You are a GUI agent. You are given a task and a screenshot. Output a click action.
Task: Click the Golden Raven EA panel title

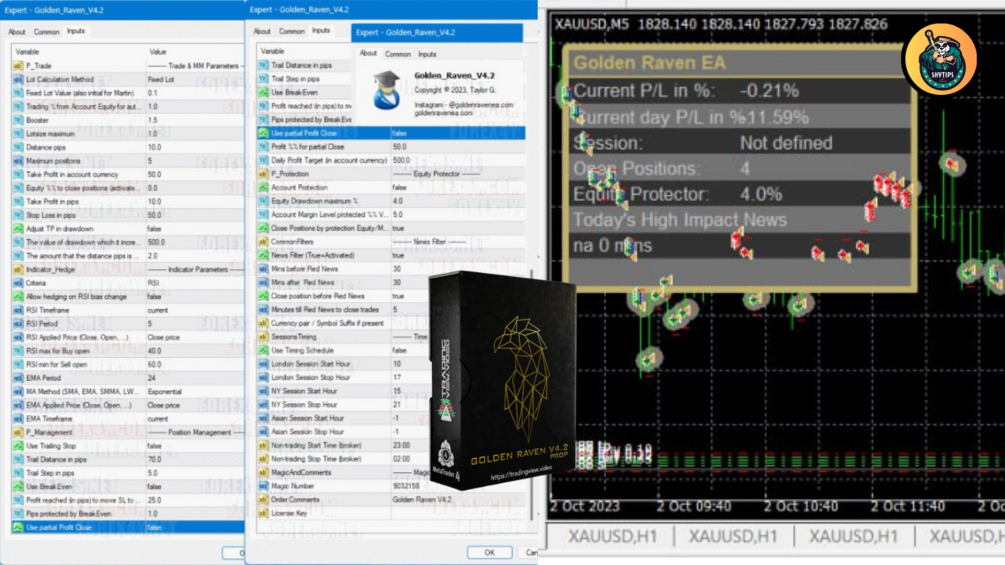click(649, 63)
